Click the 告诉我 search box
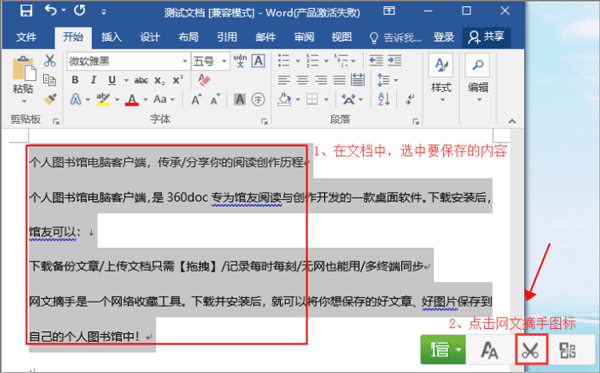 tap(396, 37)
